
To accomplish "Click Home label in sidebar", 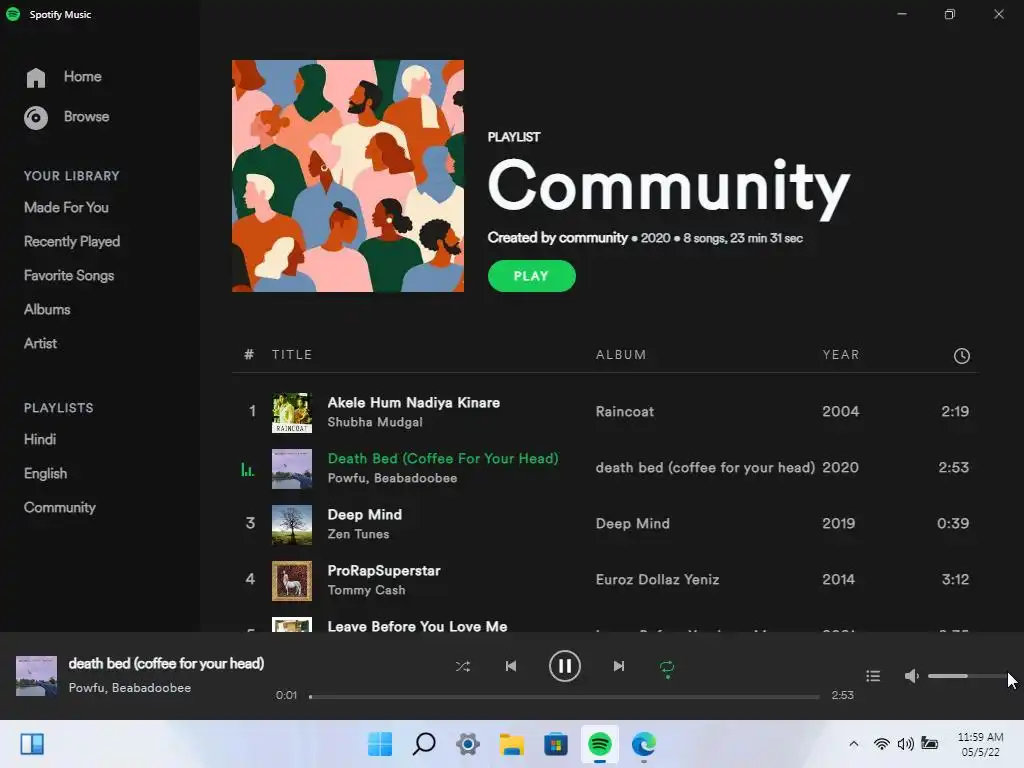I will (82, 76).
